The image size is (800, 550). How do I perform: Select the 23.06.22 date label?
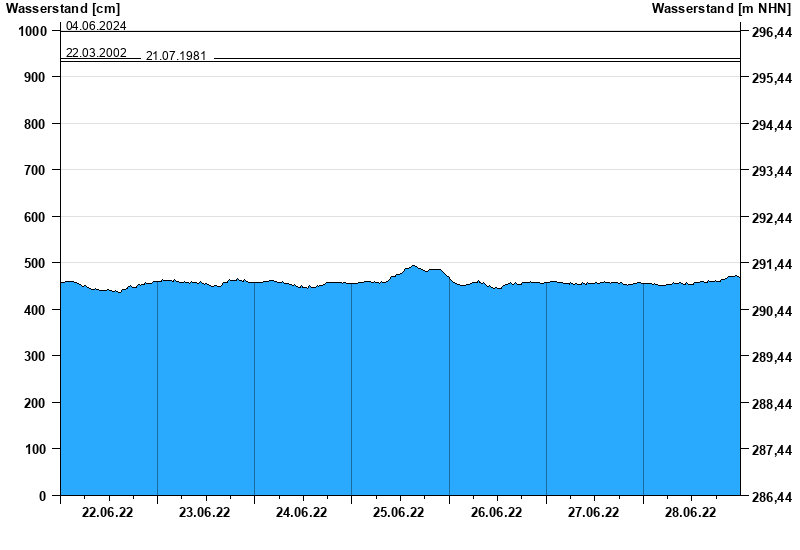205,513
